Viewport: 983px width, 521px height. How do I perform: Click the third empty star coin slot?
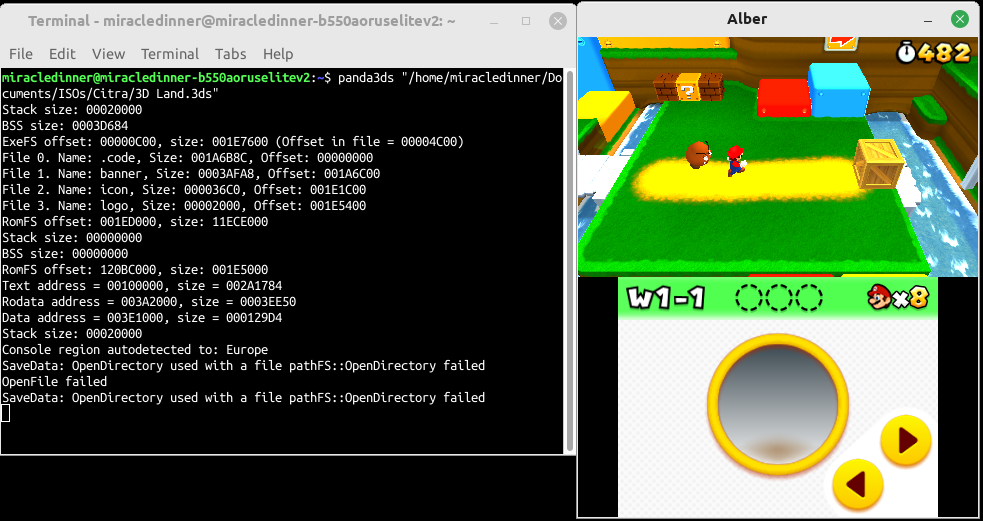809,297
